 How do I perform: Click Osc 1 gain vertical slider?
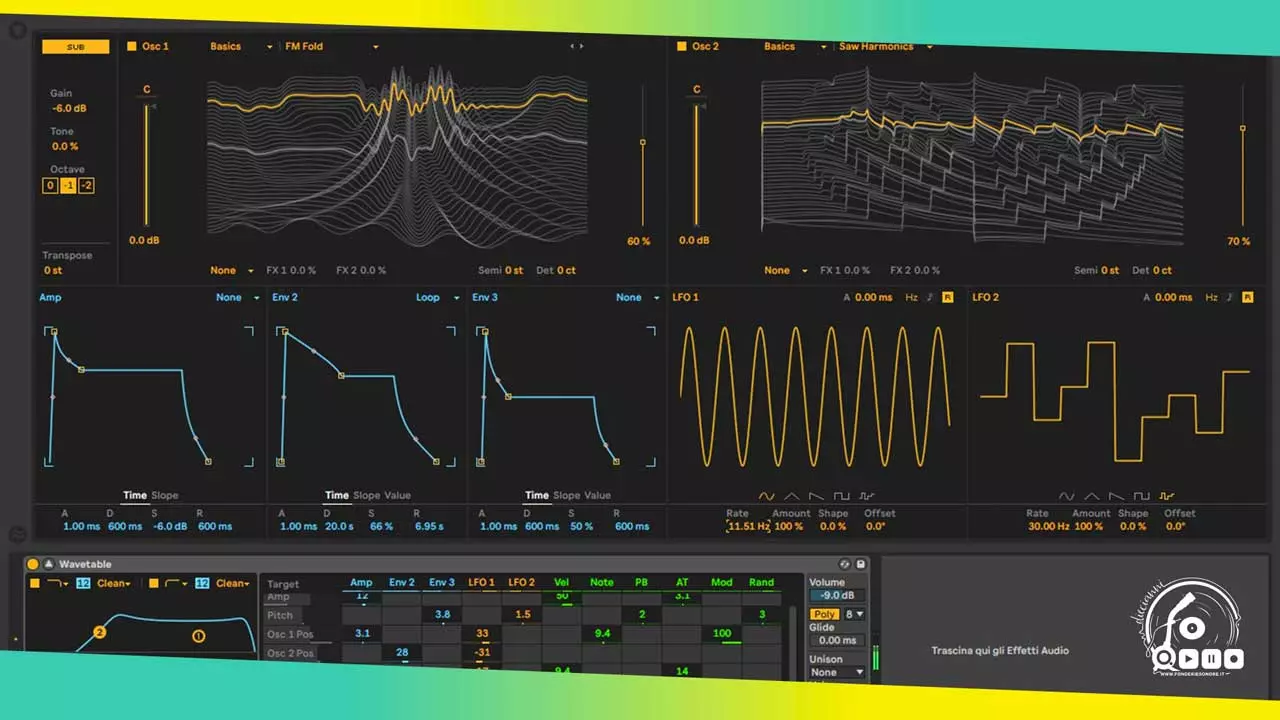pyautogui.click(x=147, y=164)
